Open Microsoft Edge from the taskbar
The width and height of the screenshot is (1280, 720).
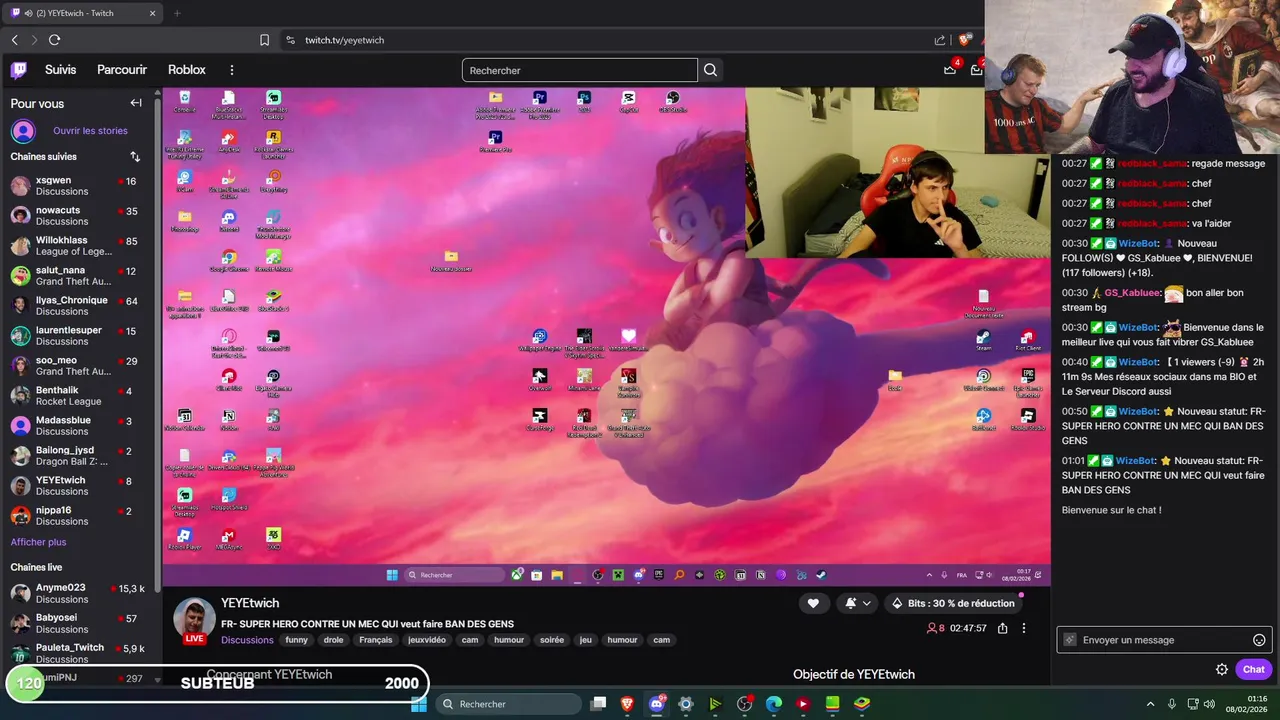pyautogui.click(x=773, y=704)
